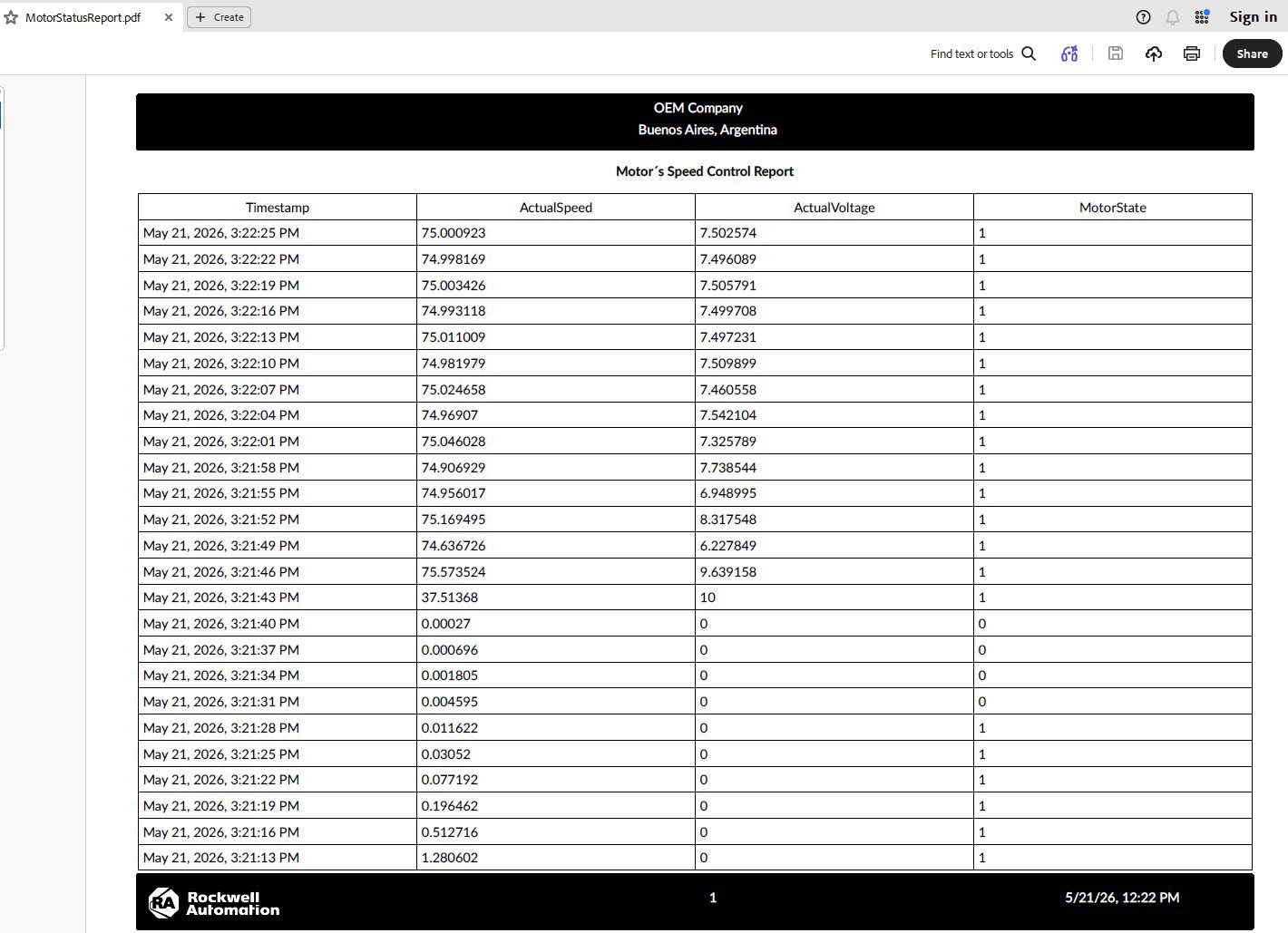The width and height of the screenshot is (1288, 933).
Task: Select voltage value 10
Action: (707, 598)
